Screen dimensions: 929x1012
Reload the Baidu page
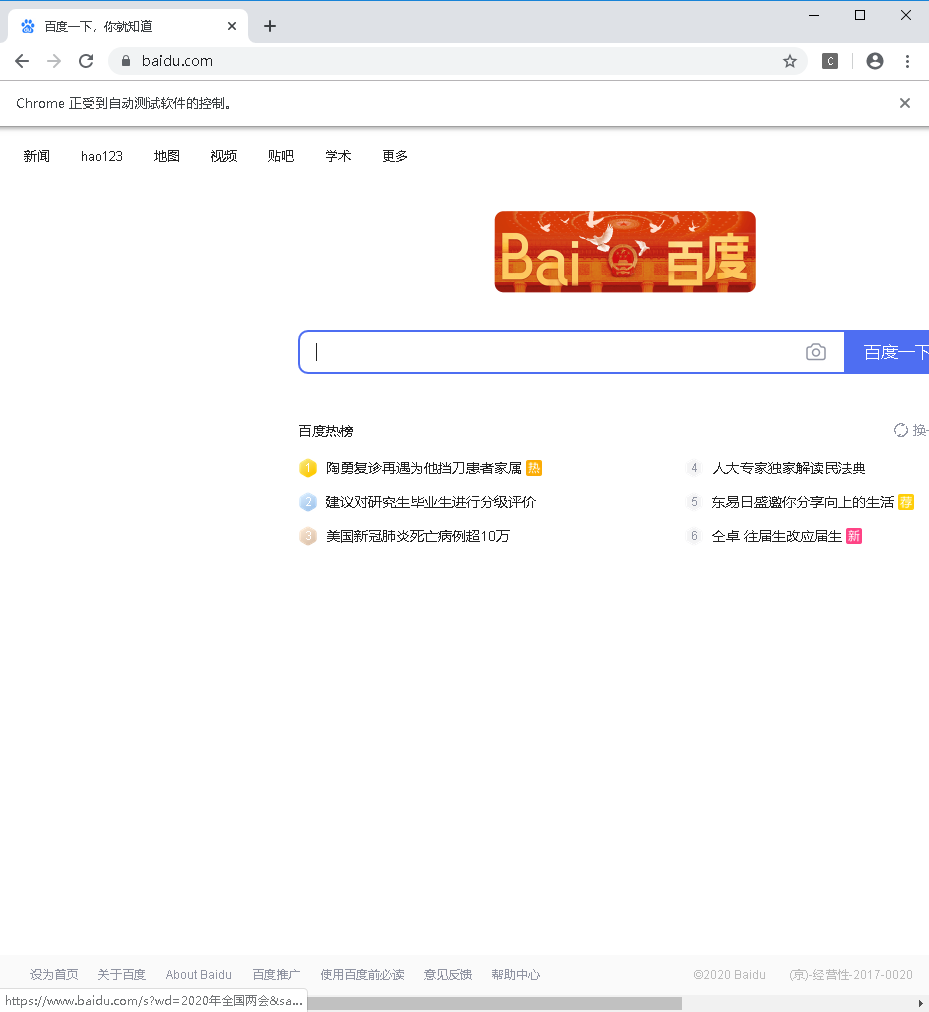[x=86, y=61]
